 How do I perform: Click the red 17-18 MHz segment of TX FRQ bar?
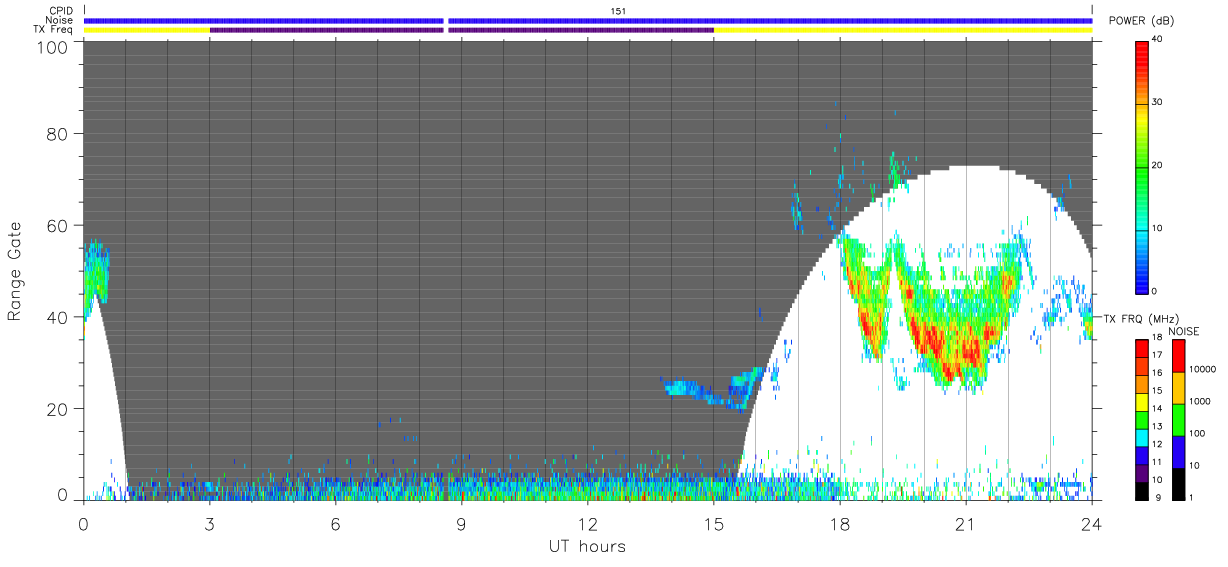1142,349
